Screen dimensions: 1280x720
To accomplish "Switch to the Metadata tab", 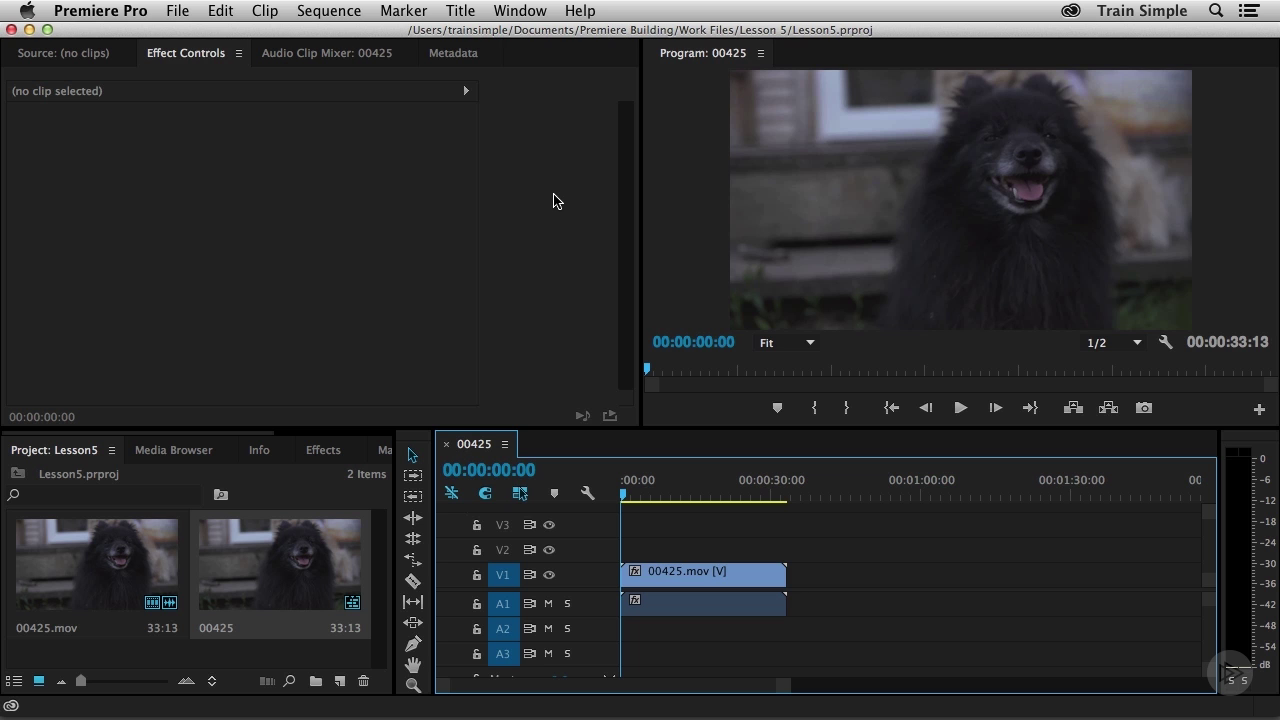I will click(x=453, y=53).
